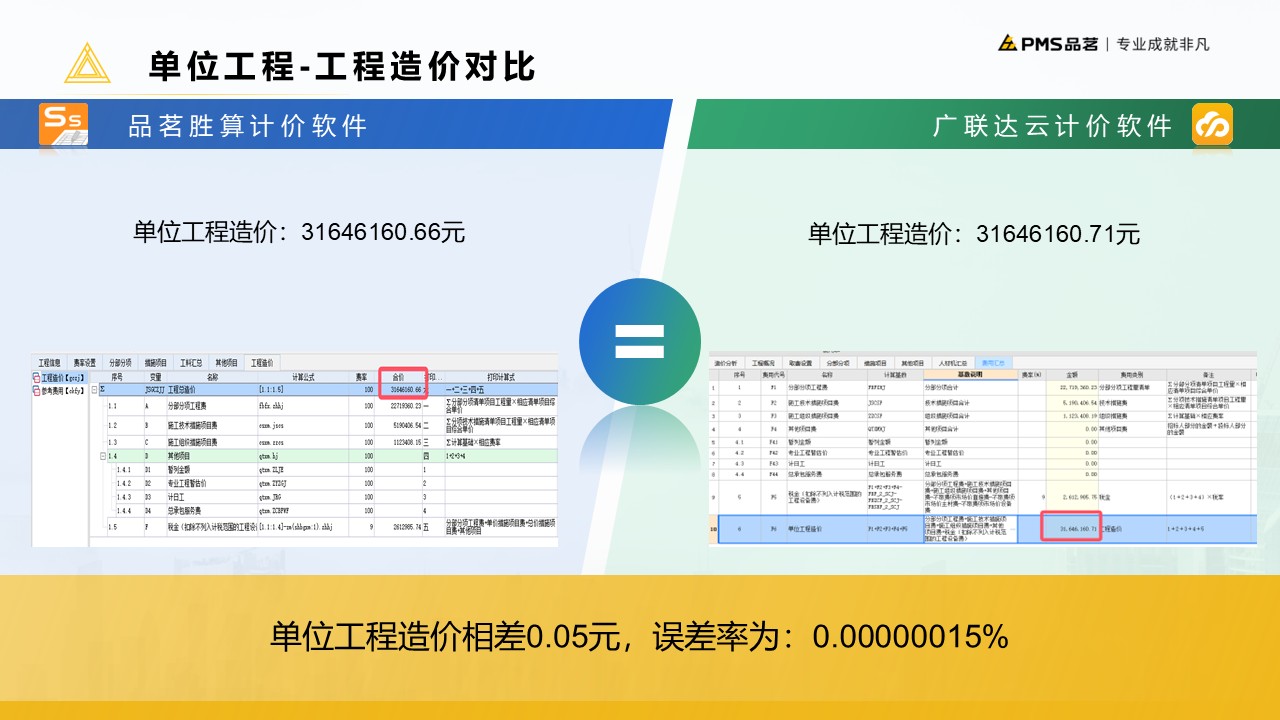Collapse the 1.4 其他项目 row

(x=103, y=457)
